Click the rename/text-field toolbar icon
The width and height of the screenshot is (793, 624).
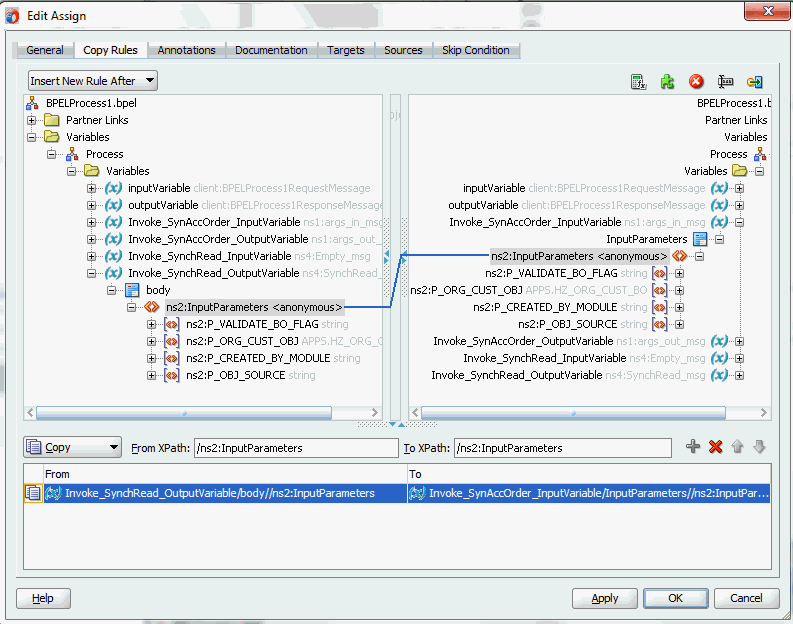tap(725, 81)
